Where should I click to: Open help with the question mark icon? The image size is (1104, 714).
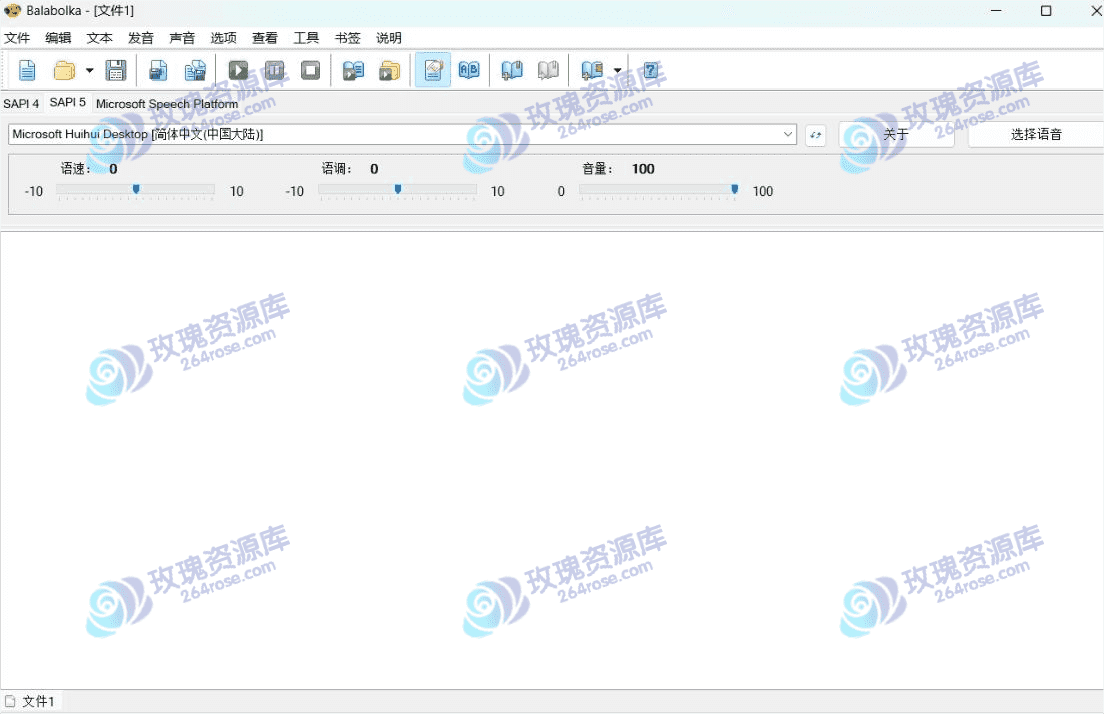(651, 70)
